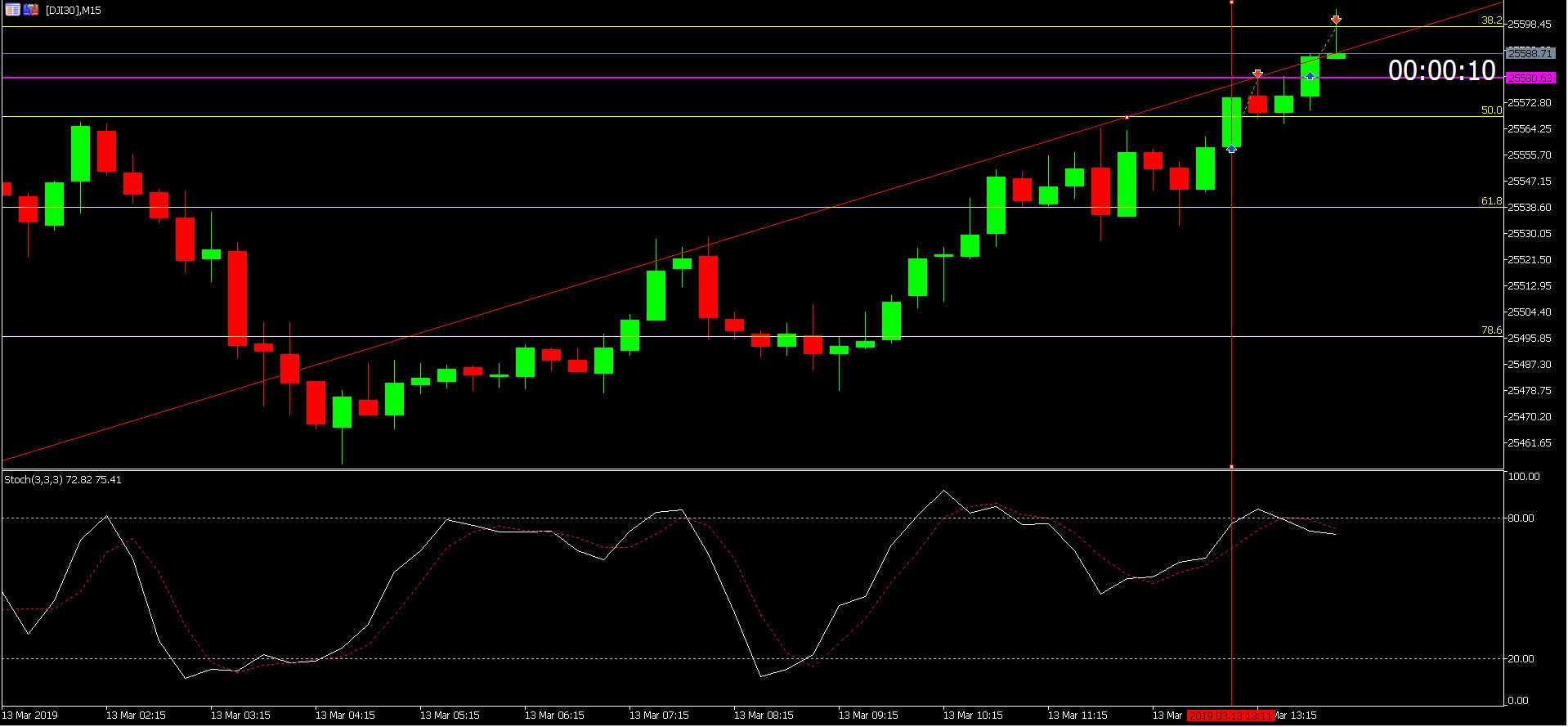The image size is (1568, 727).
Task: Click the 00:00:10 countdown timer
Action: [x=1442, y=70]
